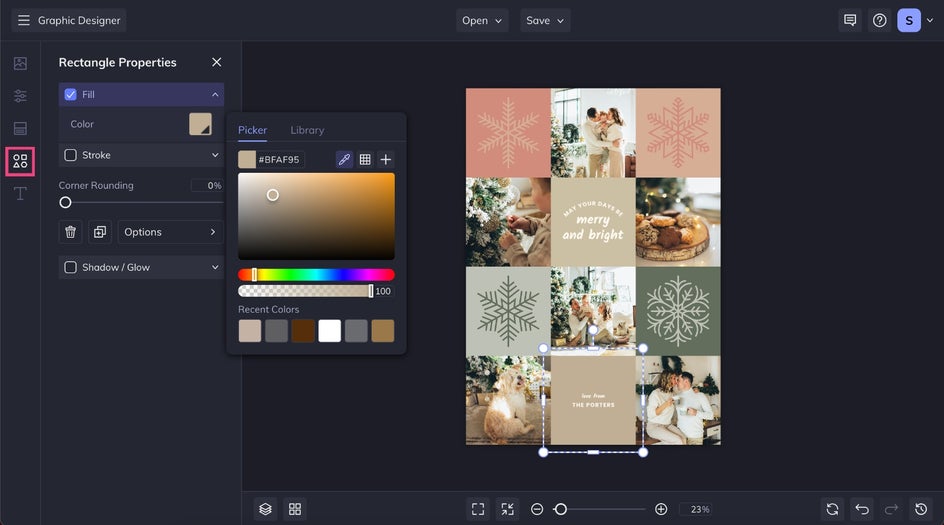
Task: Select the dark brown recent color swatch
Action: point(303,331)
